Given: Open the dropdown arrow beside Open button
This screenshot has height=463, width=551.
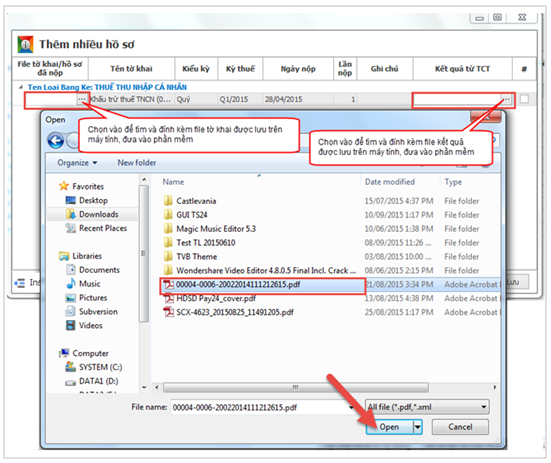Looking at the screenshot, I should click(417, 427).
